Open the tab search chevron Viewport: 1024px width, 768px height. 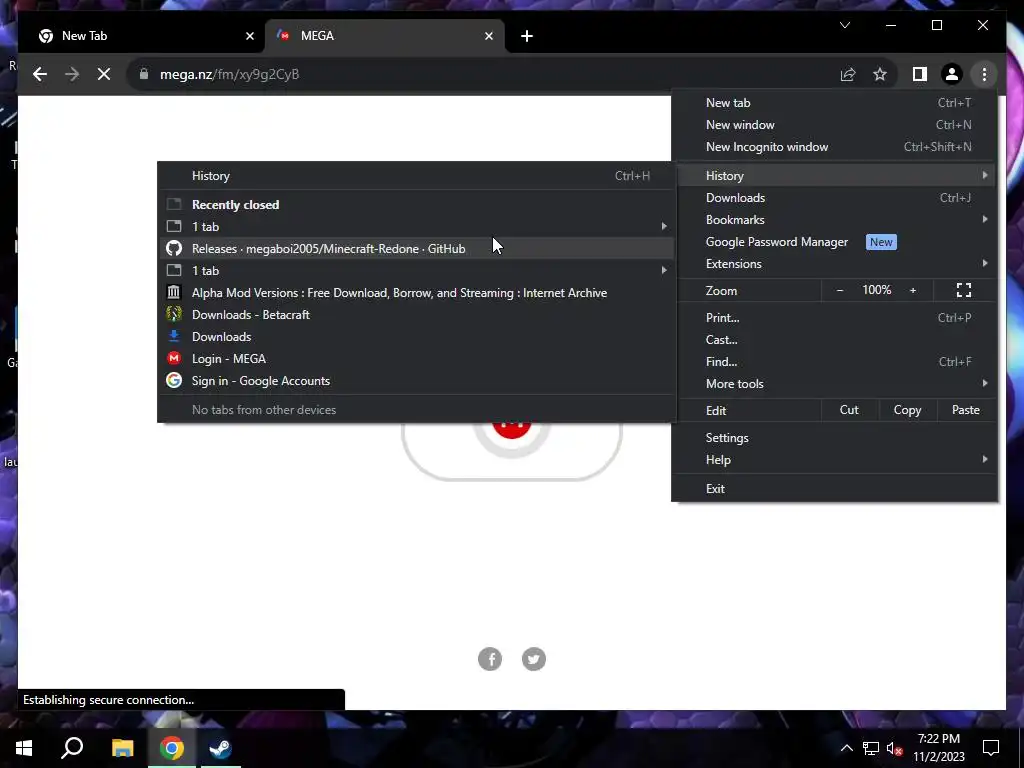(844, 25)
